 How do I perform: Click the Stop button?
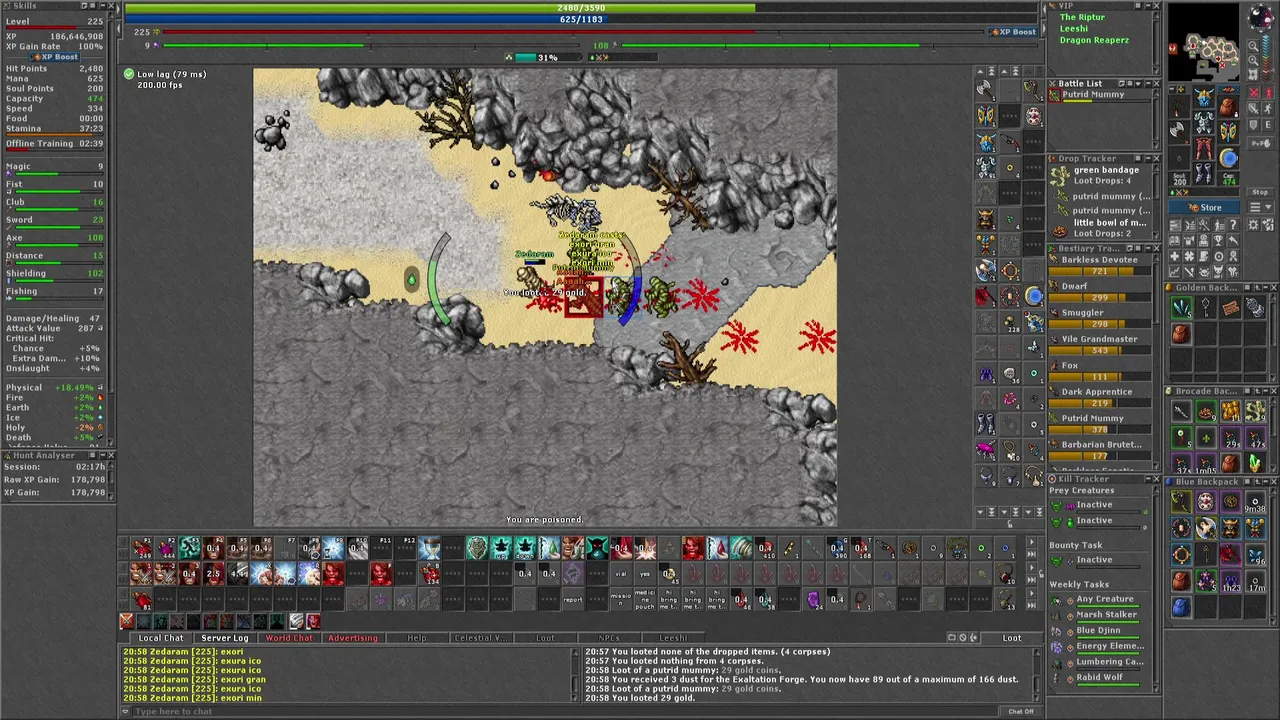[x=1260, y=192]
